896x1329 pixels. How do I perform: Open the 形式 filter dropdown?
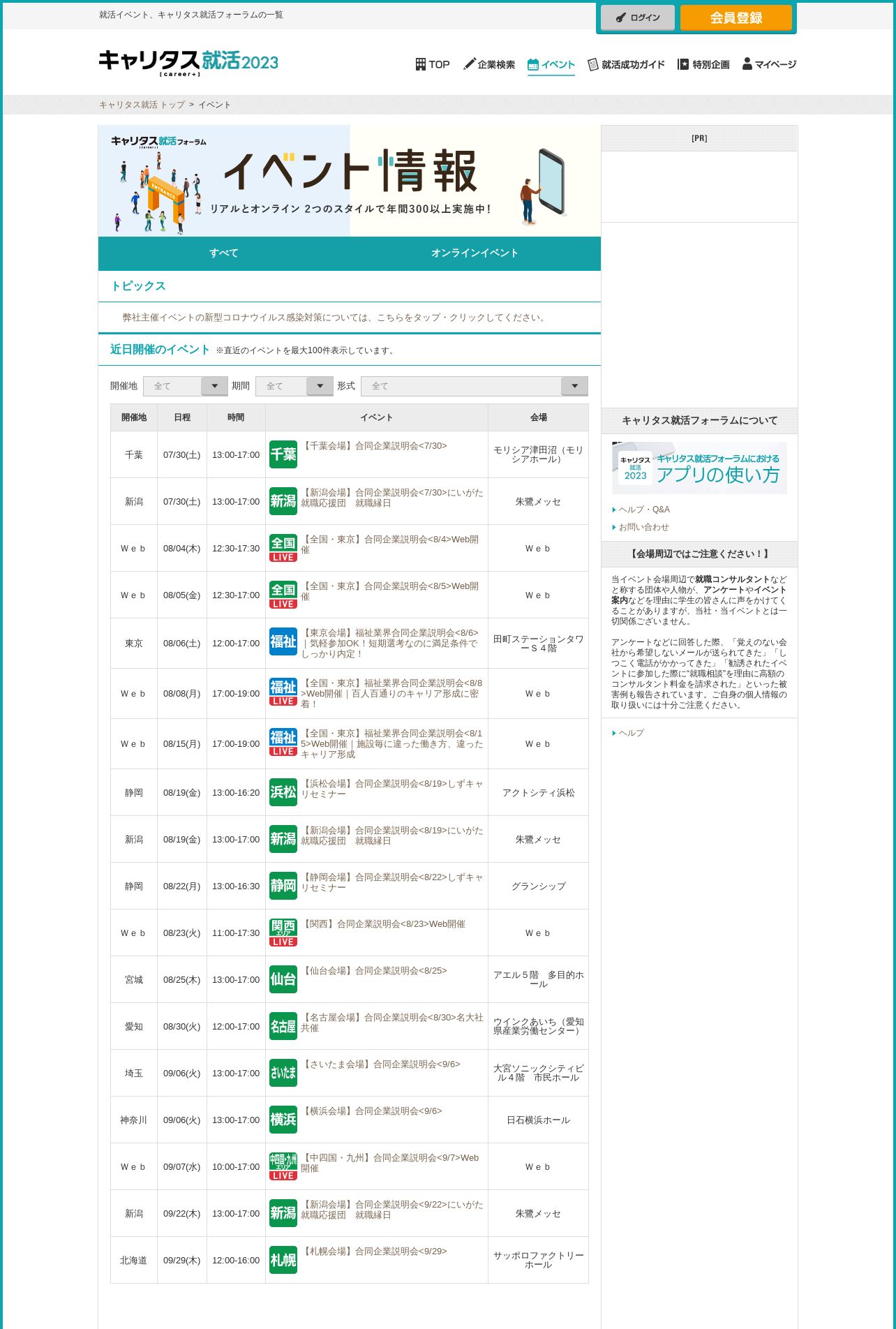[x=475, y=386]
